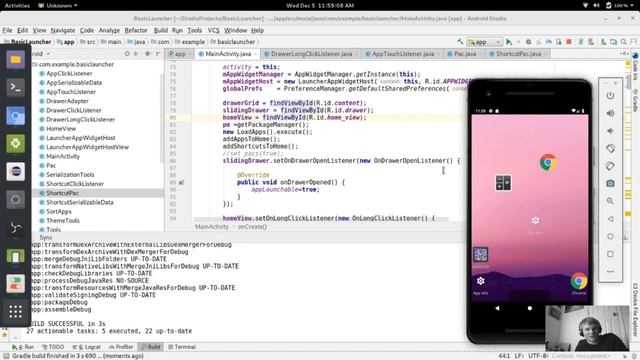
Task: Open the Terminal tool window tab
Action: [182, 347]
